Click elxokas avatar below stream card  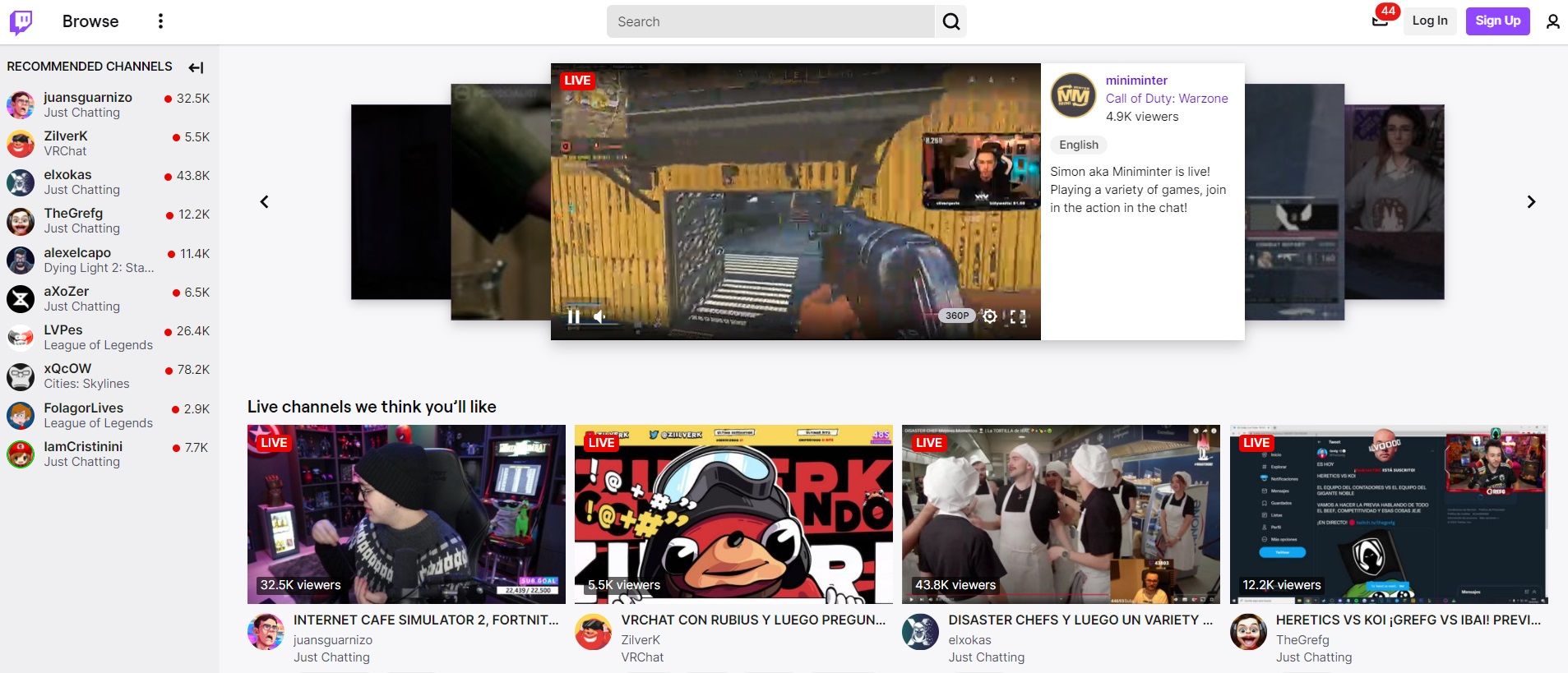pyautogui.click(x=920, y=632)
